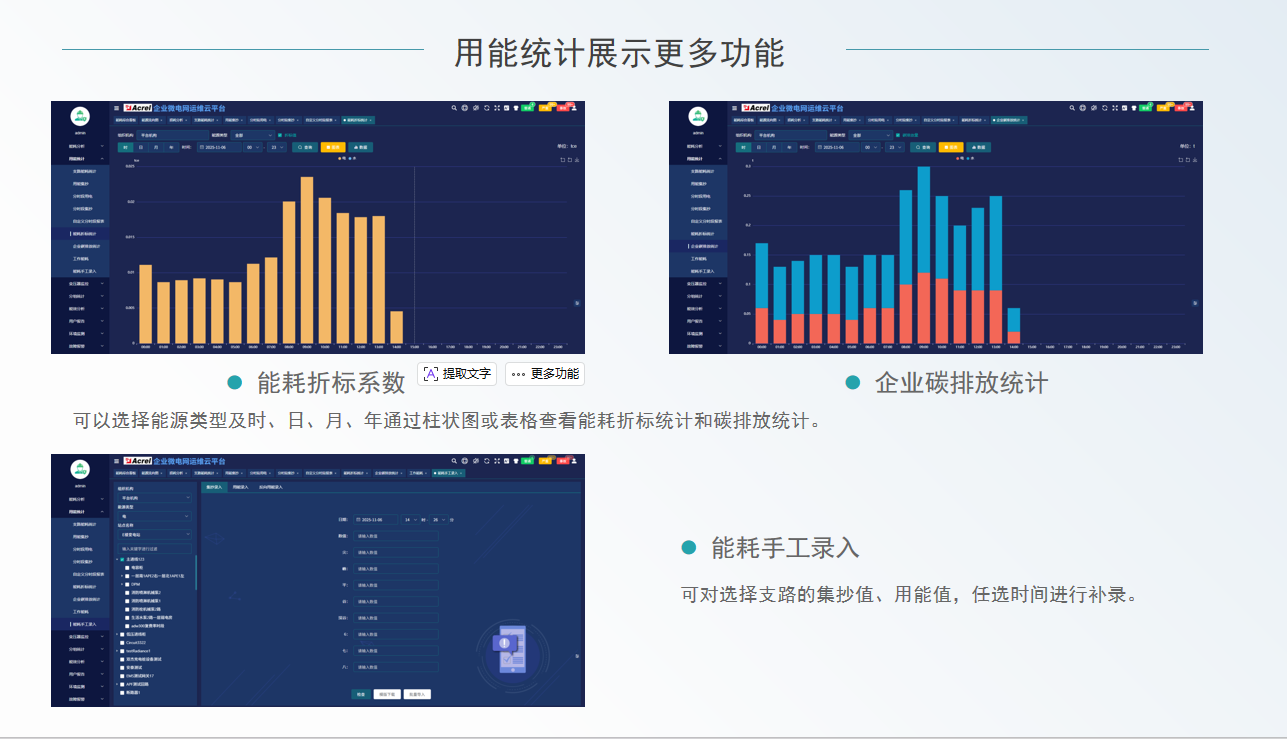Check the Circuit3322 checkbox in the tree
This screenshot has height=739, width=1287.
point(122,642)
